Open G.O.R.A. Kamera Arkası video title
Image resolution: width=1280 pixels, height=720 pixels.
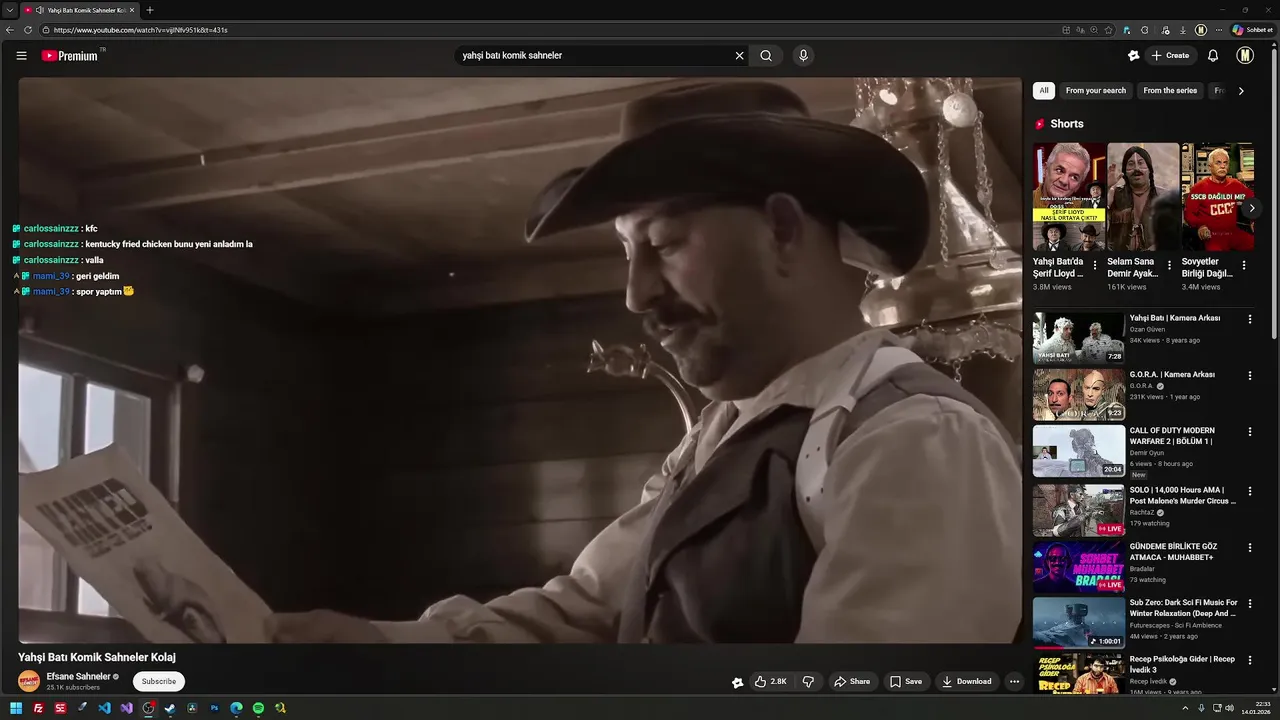pos(1172,375)
